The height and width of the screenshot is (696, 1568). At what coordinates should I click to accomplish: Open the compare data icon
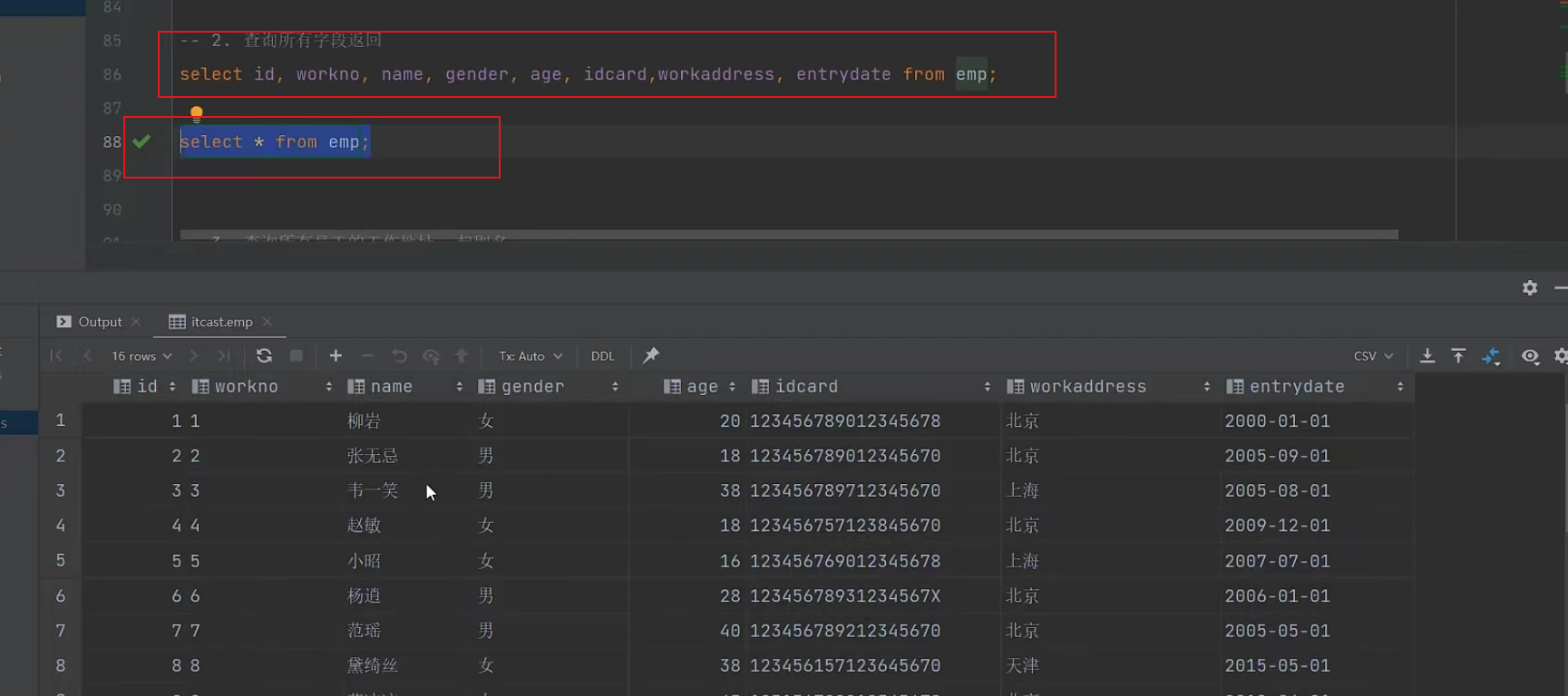point(1491,356)
